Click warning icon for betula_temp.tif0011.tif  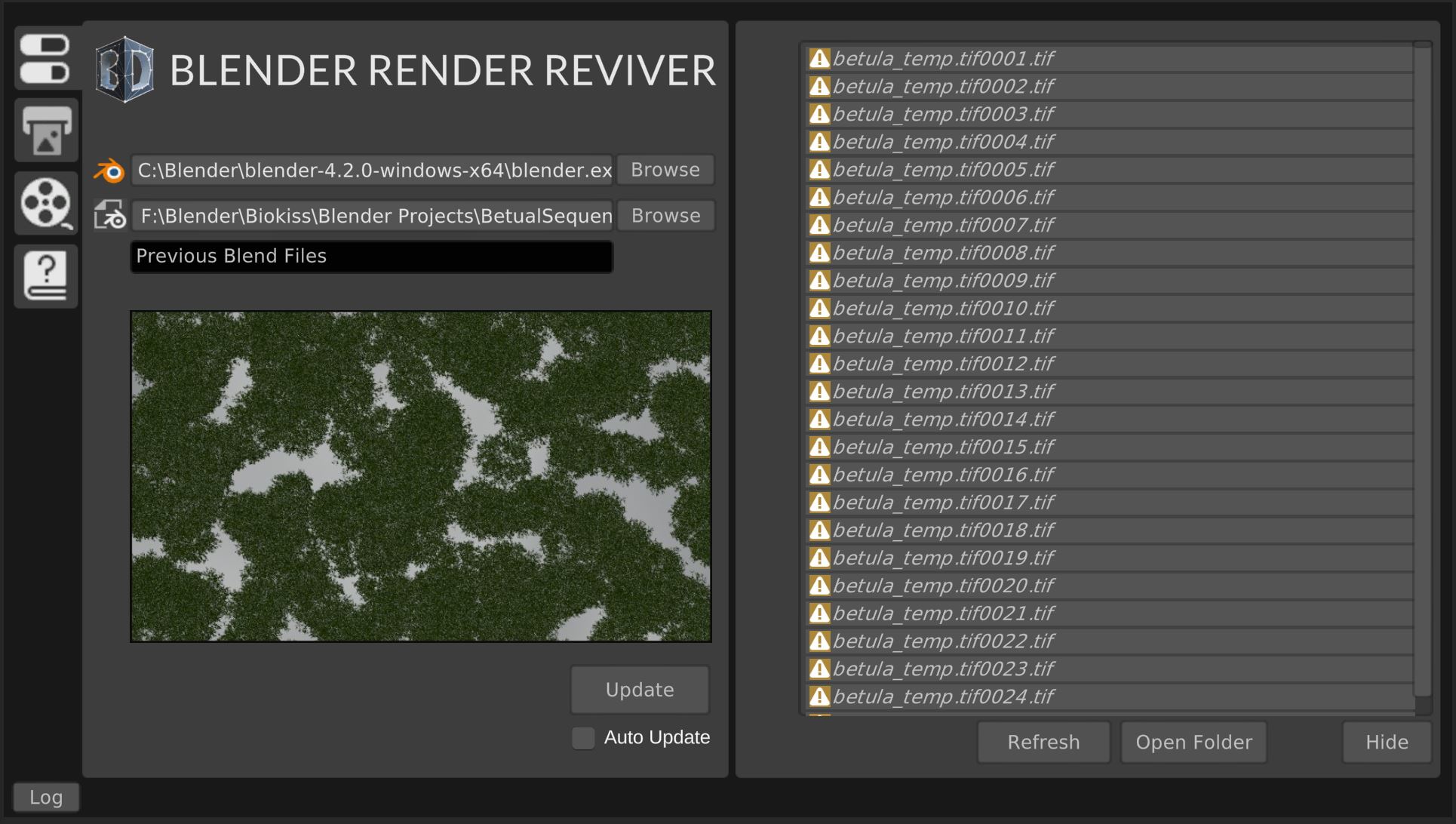coord(819,336)
